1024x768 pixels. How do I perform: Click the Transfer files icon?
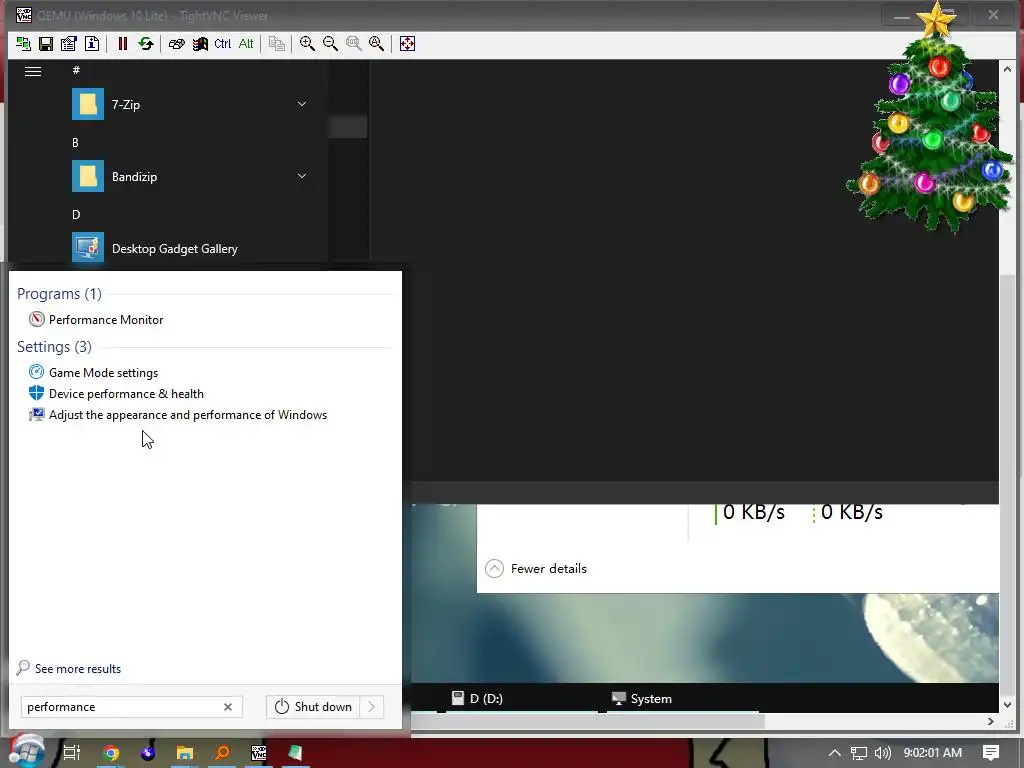(277, 44)
